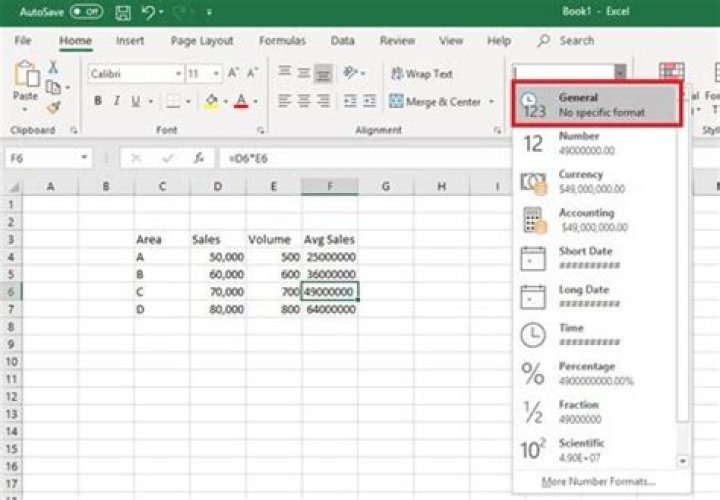Open the Font Color dropdown arrow

click(x=256, y=101)
